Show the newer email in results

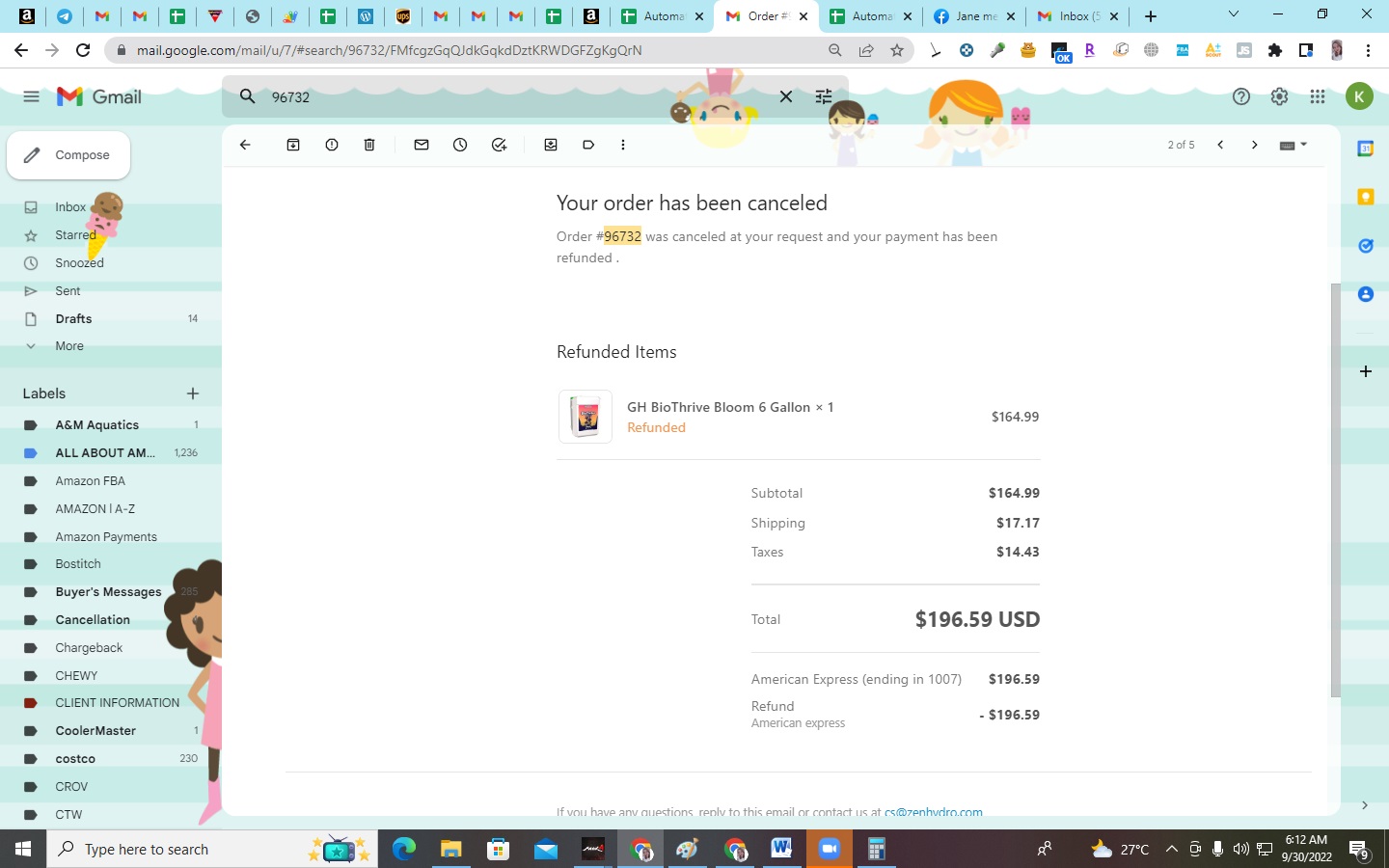(1220, 145)
